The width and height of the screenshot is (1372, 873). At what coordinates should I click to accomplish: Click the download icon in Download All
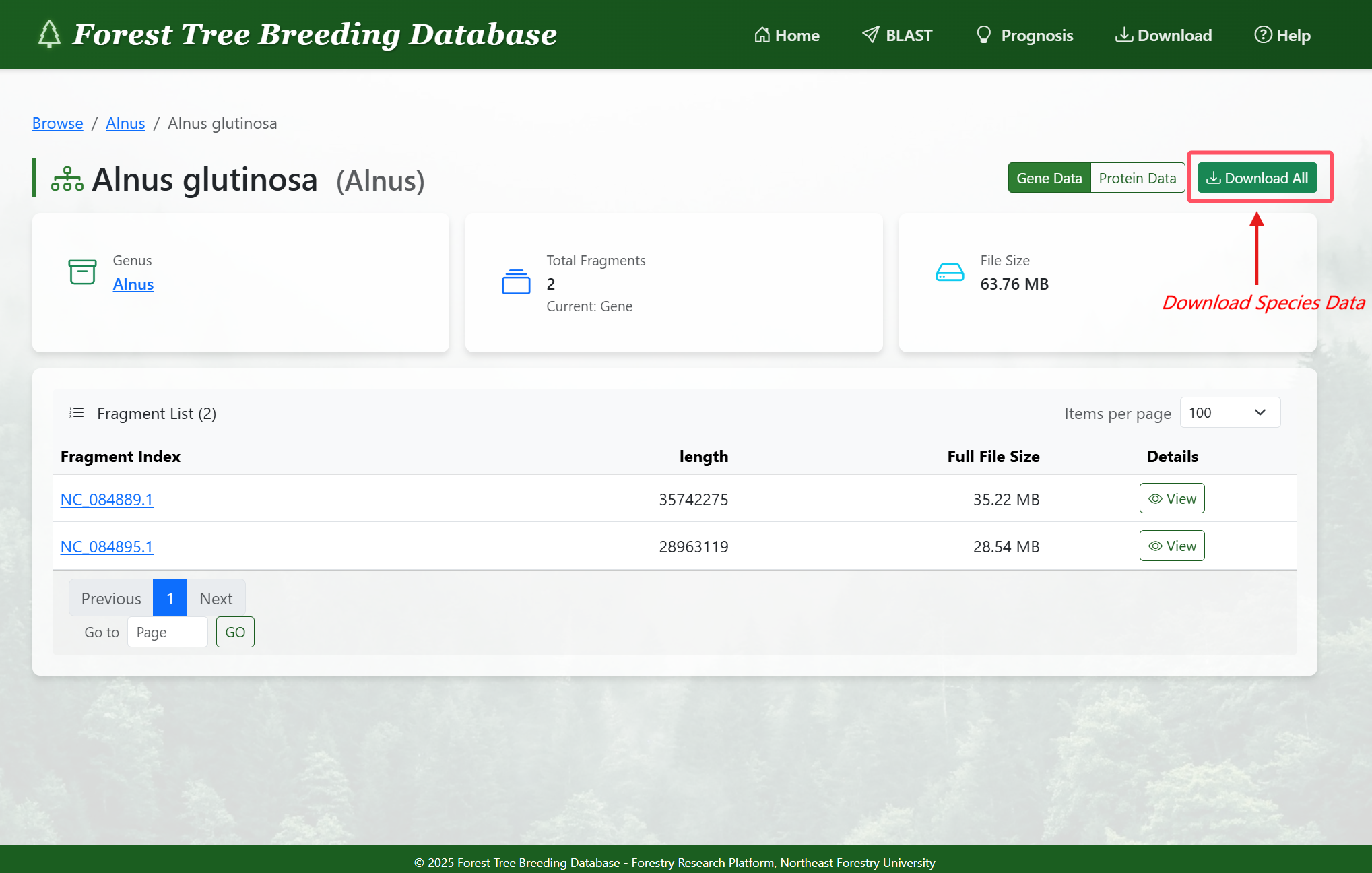tap(1214, 179)
